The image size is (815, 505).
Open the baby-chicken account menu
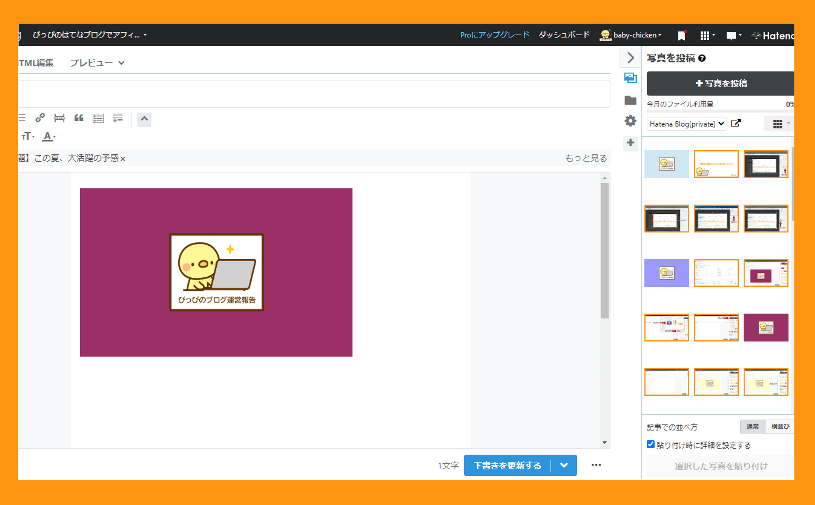[630, 35]
